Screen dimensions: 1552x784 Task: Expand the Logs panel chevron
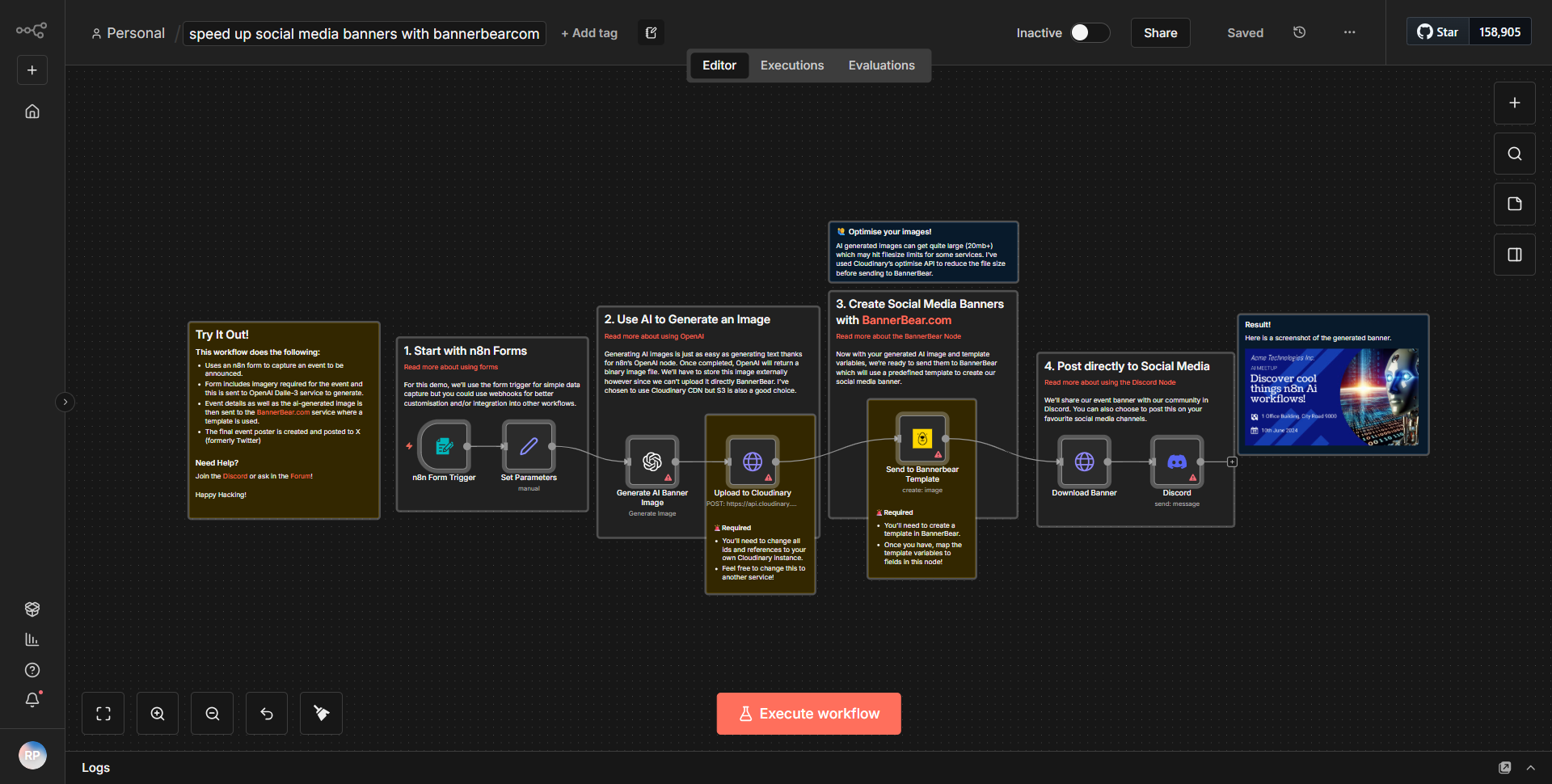(1531, 767)
